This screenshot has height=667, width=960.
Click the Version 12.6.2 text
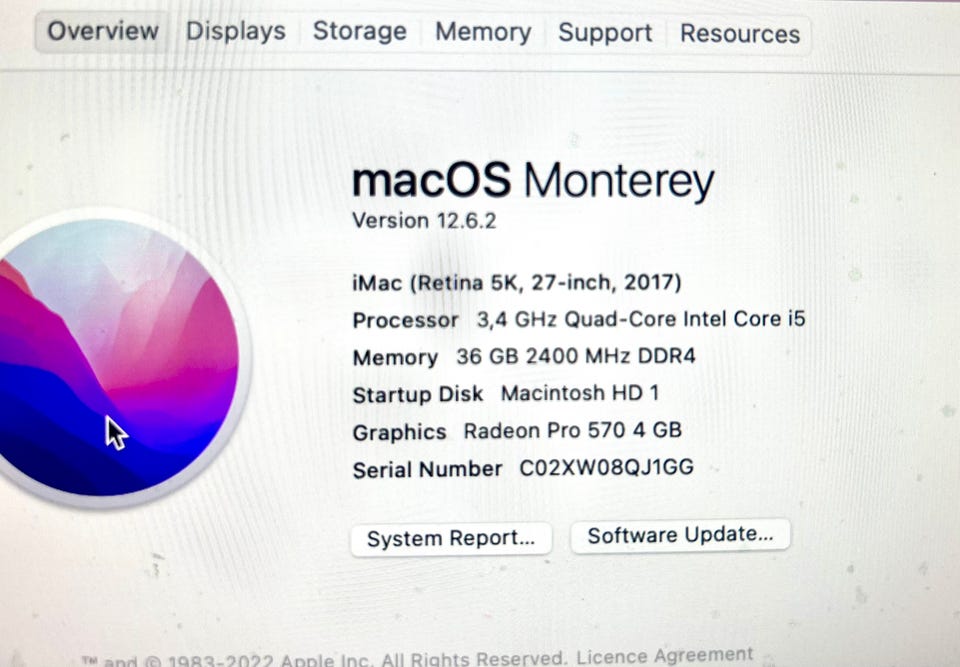coord(424,221)
